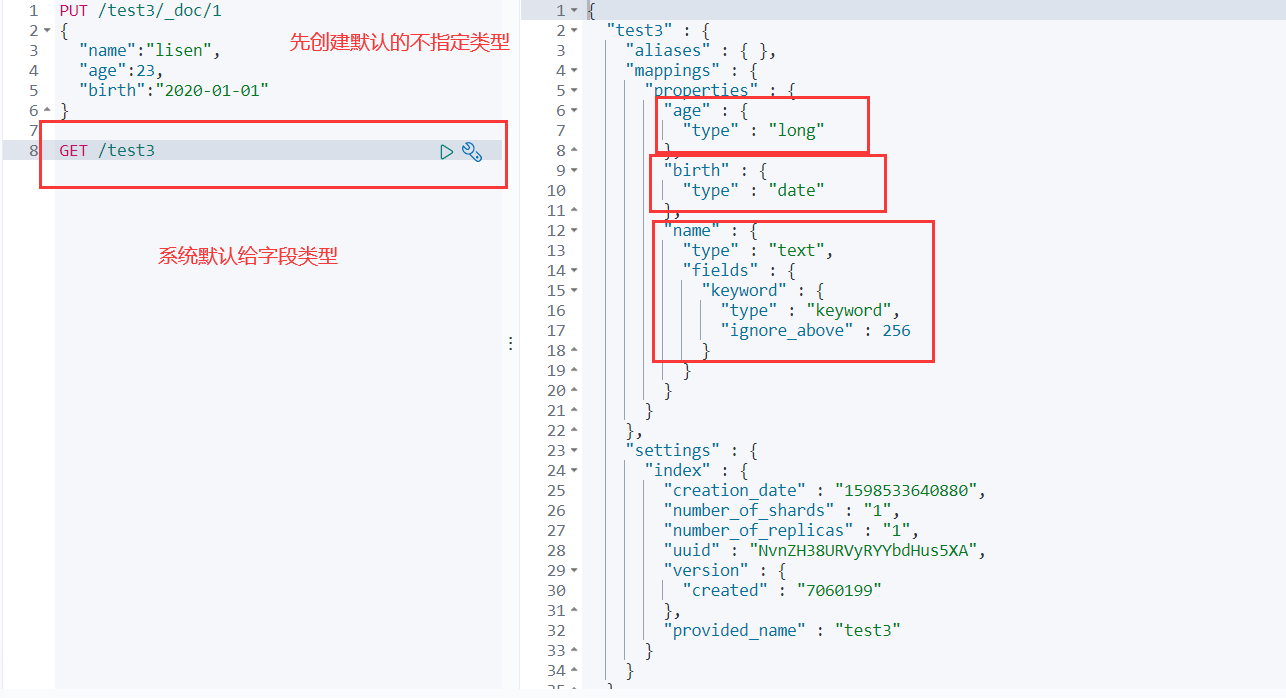Click the "type" : "date" response line
Viewport: 1286px width, 698px height.
tap(754, 191)
